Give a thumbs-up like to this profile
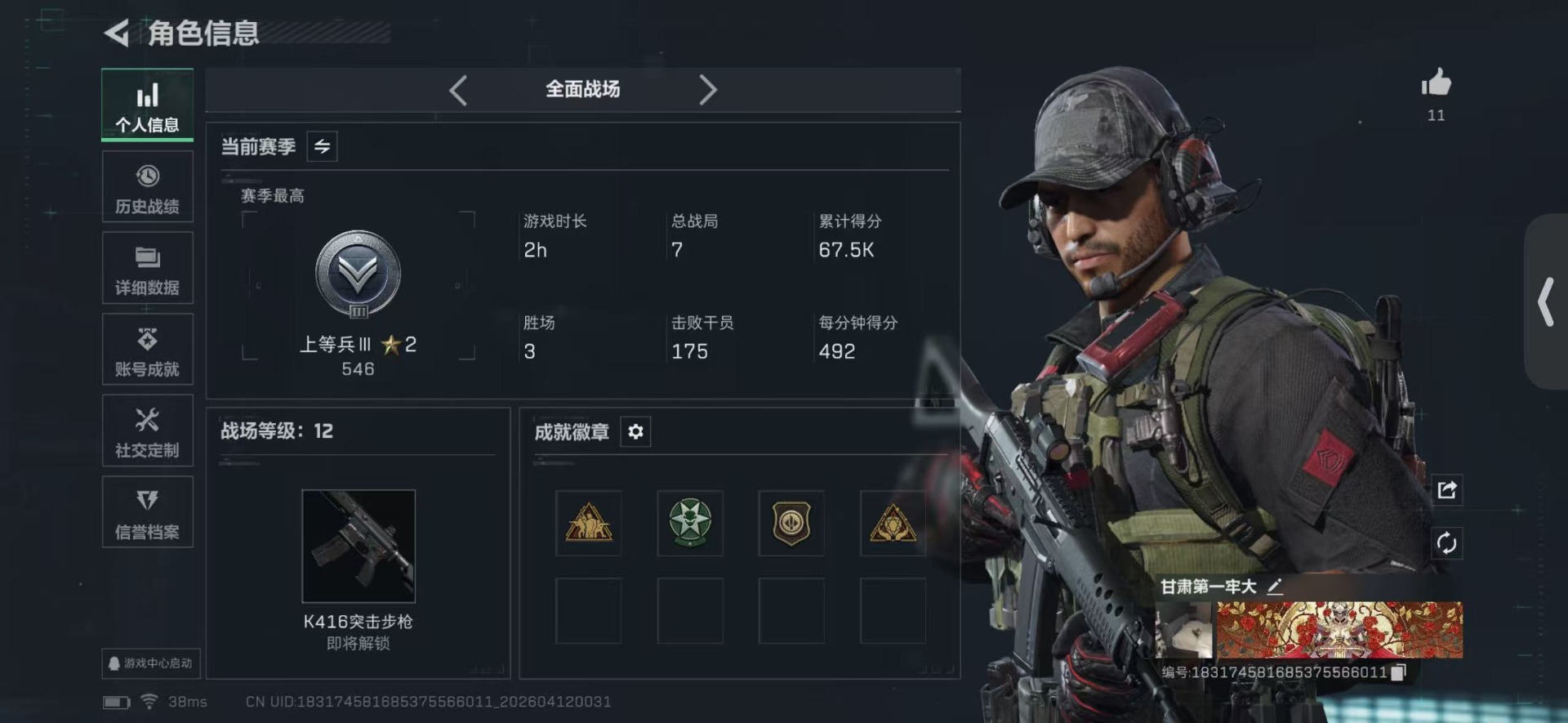The width and height of the screenshot is (1568, 723). tap(1436, 83)
